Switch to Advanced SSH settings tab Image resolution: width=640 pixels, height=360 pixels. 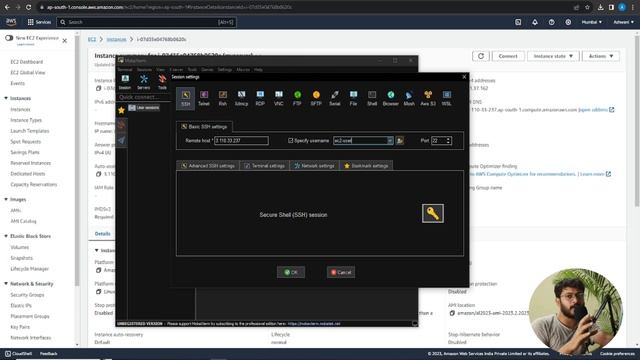pos(208,166)
